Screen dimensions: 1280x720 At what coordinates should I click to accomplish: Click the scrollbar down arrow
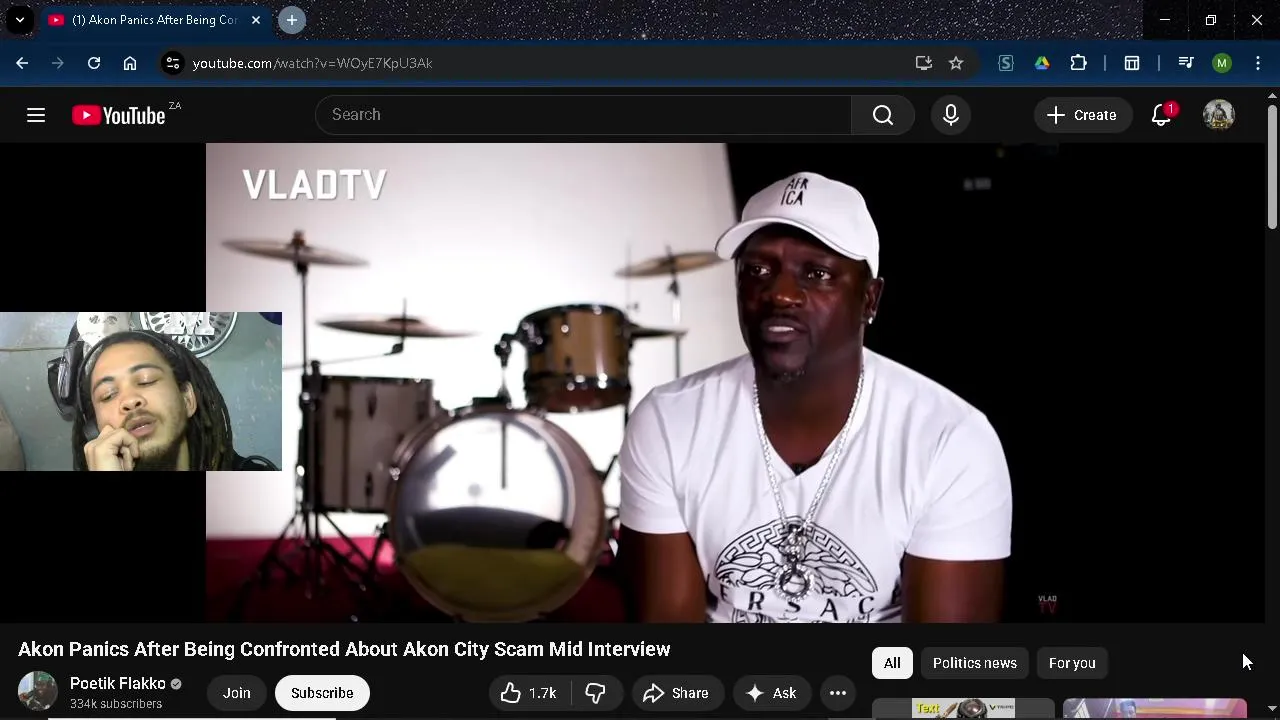pyautogui.click(x=1272, y=708)
